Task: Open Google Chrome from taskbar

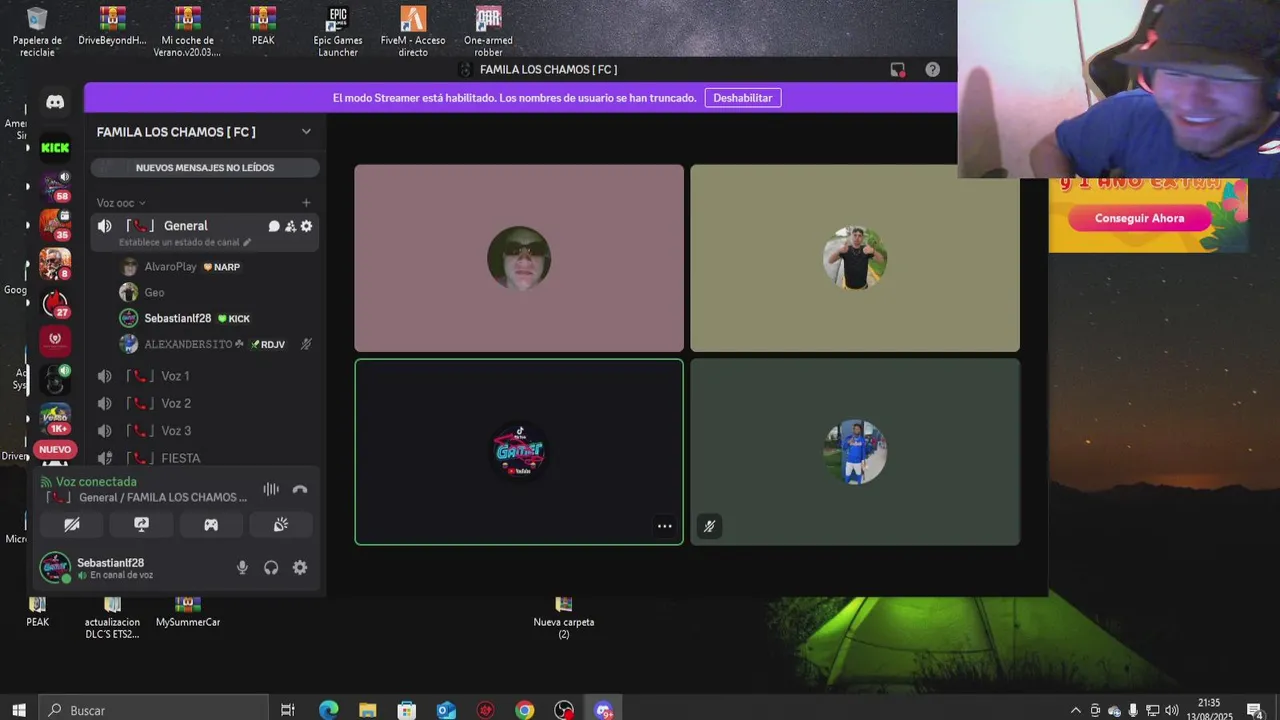Action: (x=525, y=710)
